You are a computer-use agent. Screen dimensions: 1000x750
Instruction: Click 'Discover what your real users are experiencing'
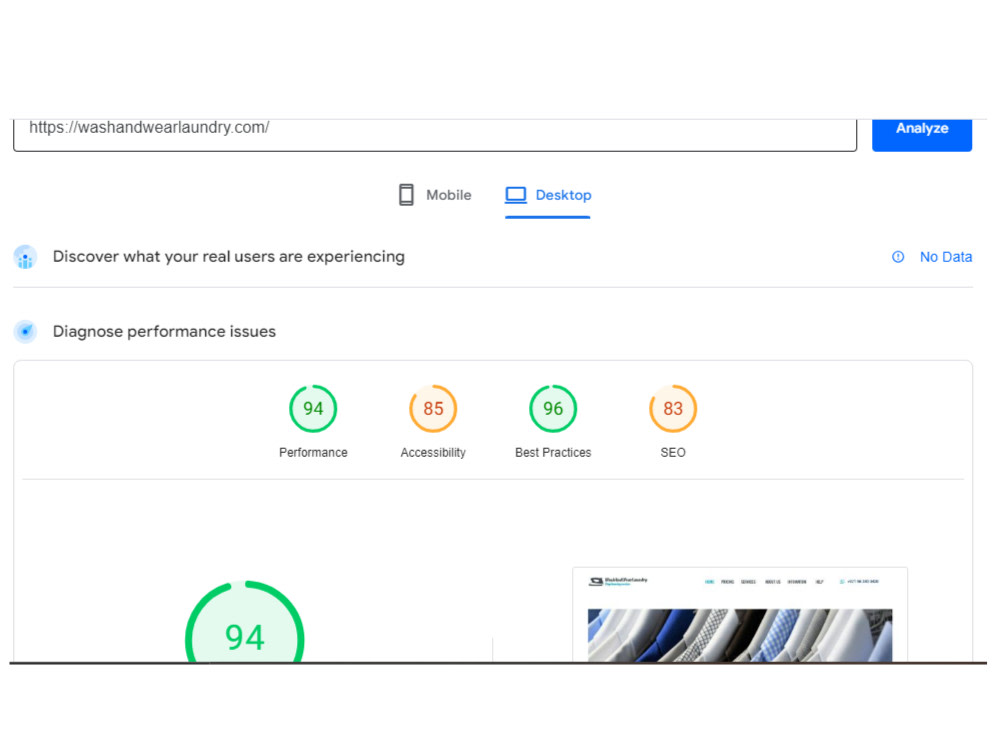[228, 257]
